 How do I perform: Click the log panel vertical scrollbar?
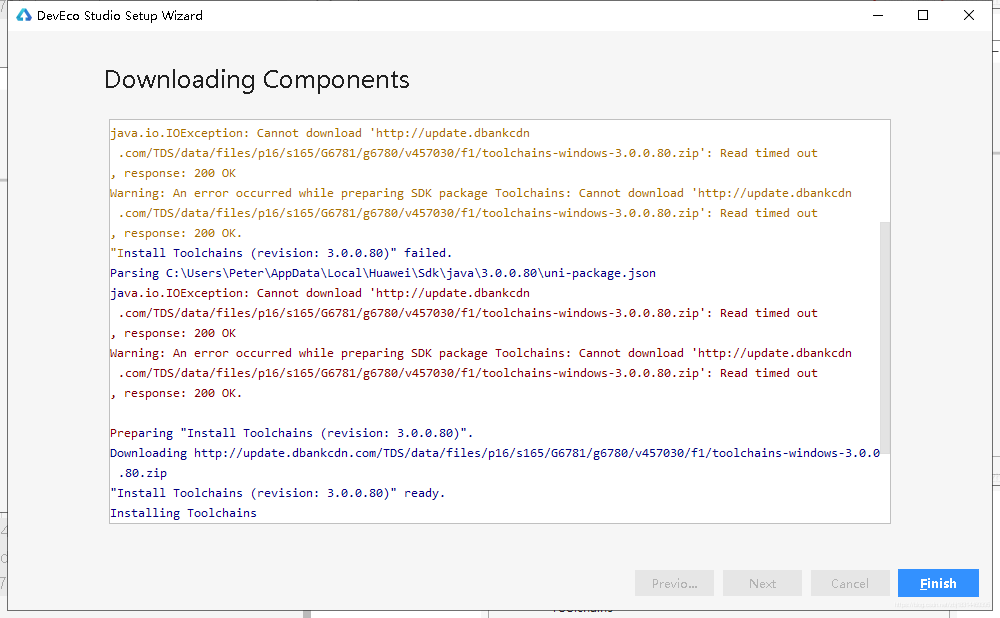coord(885,338)
